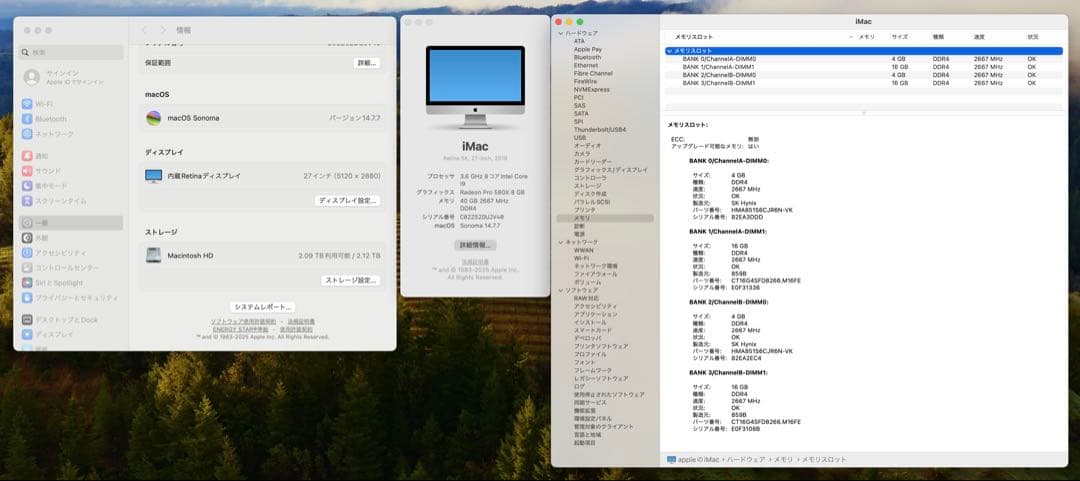The width and height of the screenshot is (1080, 481).
Task: Select ストレージ in System Report hardware tree
Action: click(x=588, y=186)
